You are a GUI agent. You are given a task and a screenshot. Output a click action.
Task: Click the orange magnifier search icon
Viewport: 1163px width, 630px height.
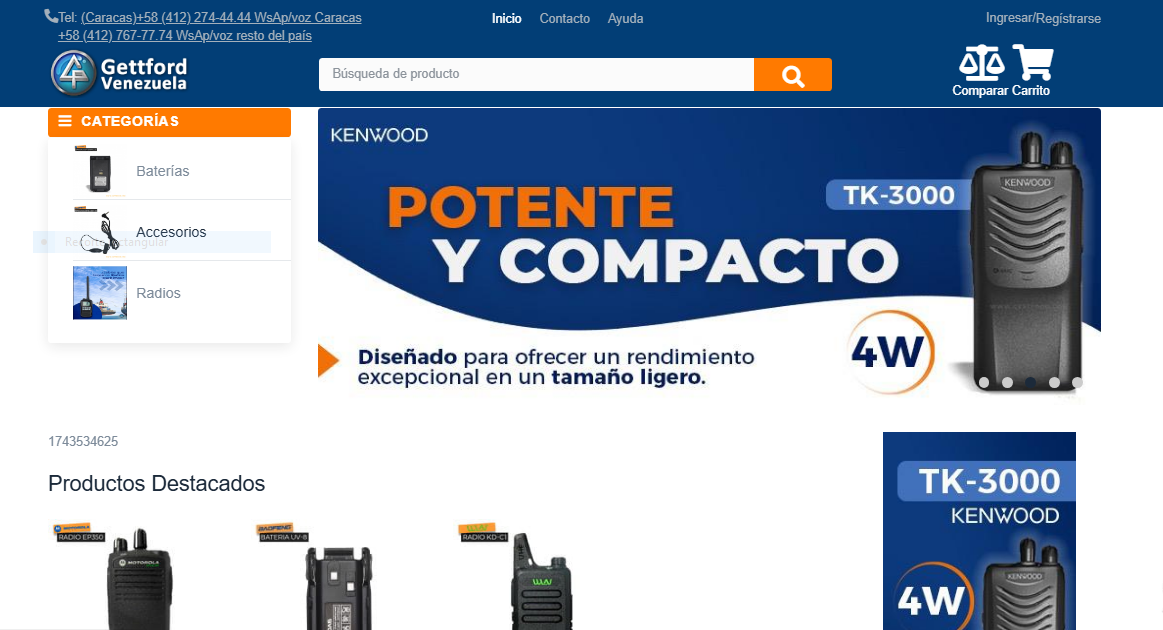793,75
